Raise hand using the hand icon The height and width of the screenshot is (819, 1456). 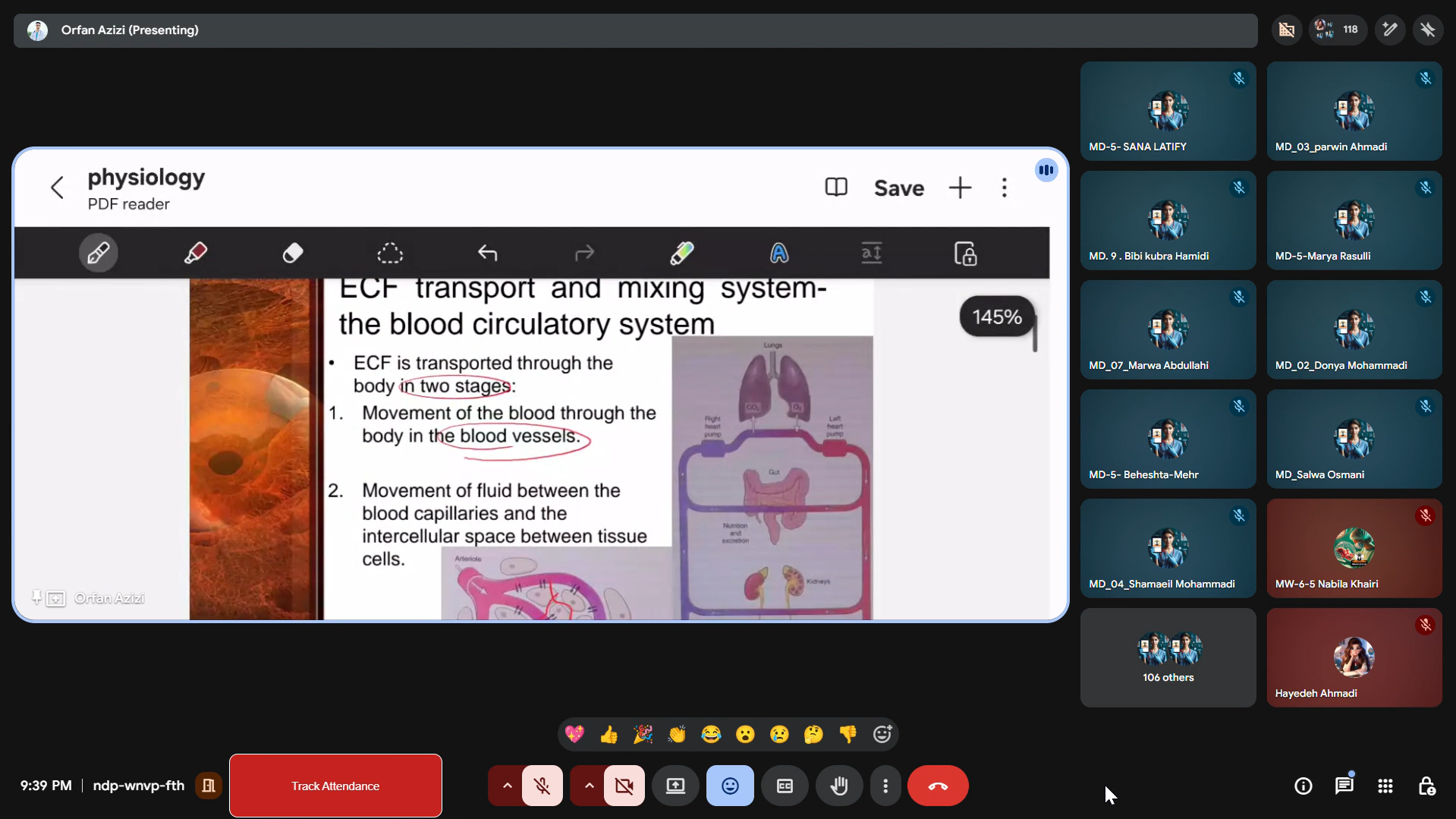point(838,786)
